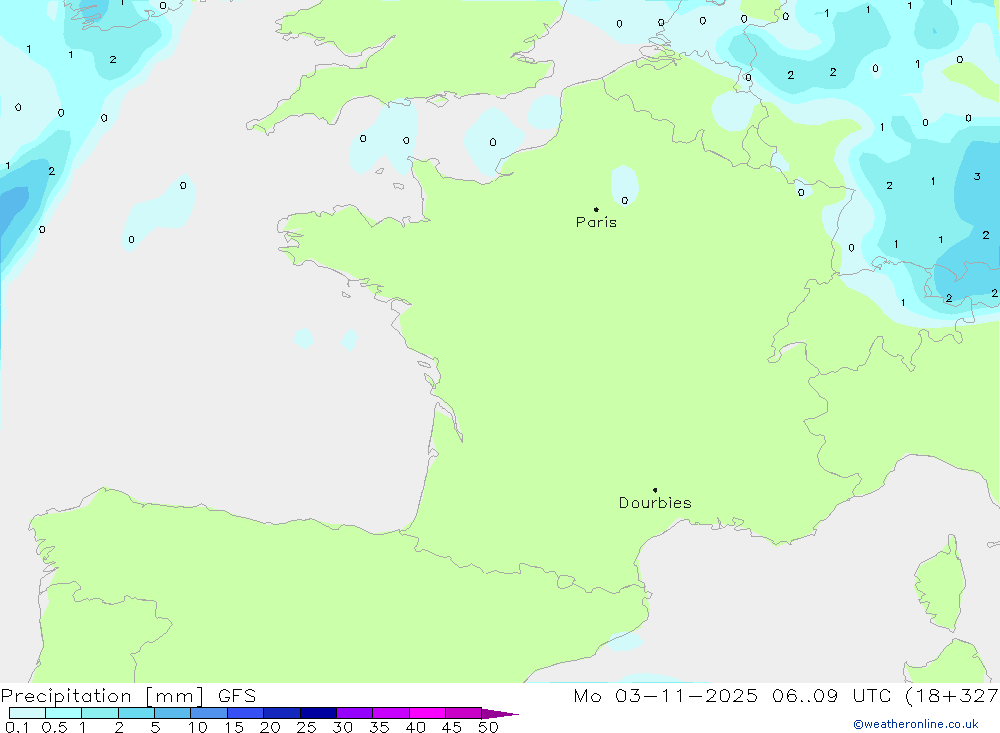
Task: Pick the 40–45 mm magenta legend swatch
Action: click(x=427, y=713)
